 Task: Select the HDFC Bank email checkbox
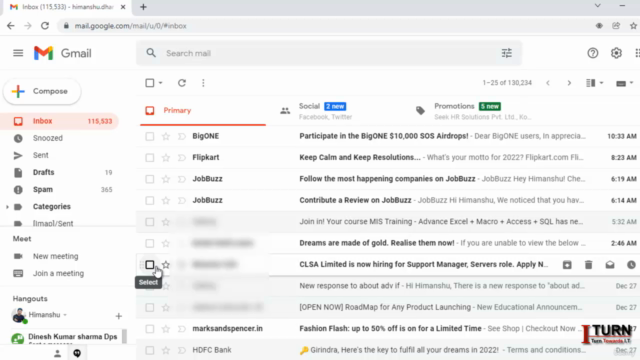150,350
